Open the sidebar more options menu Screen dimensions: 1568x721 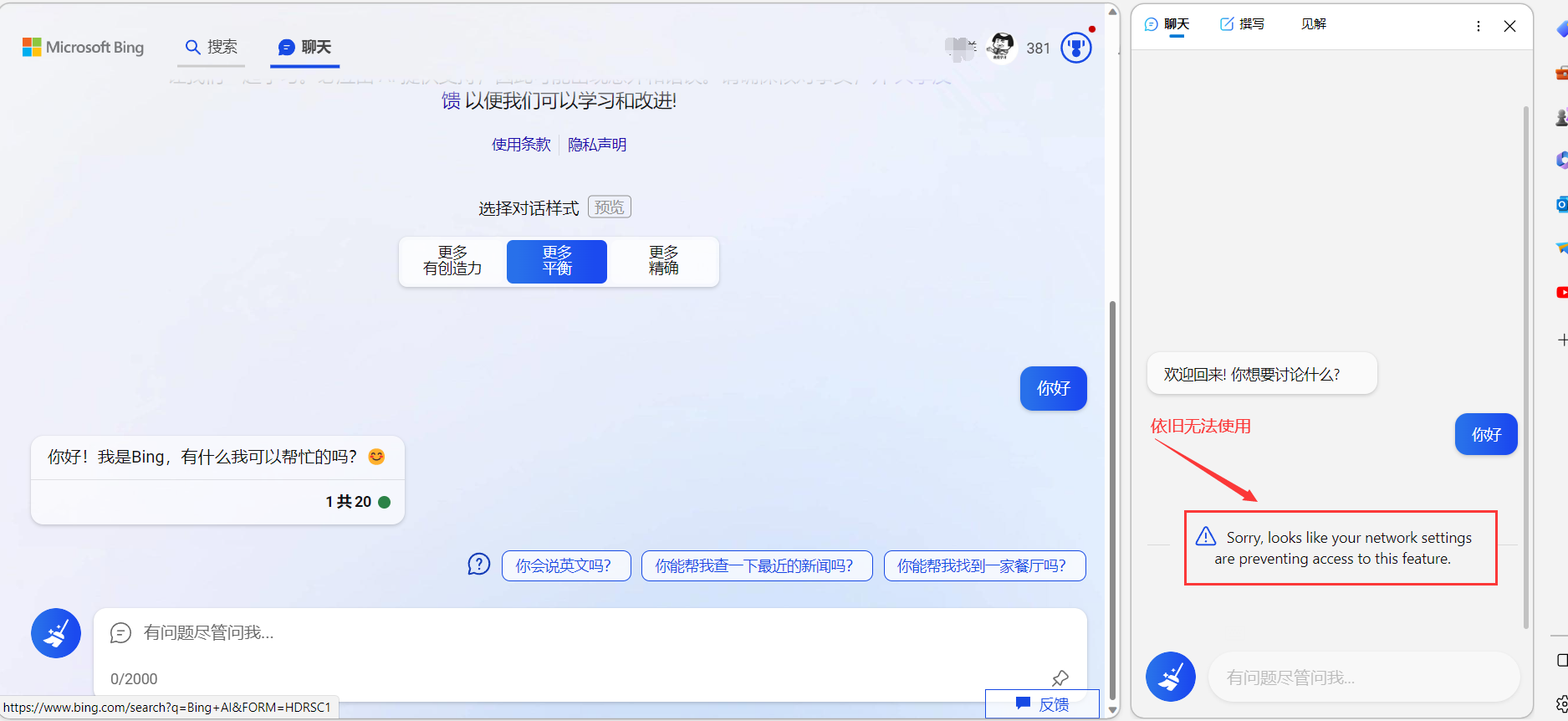coord(1479,26)
